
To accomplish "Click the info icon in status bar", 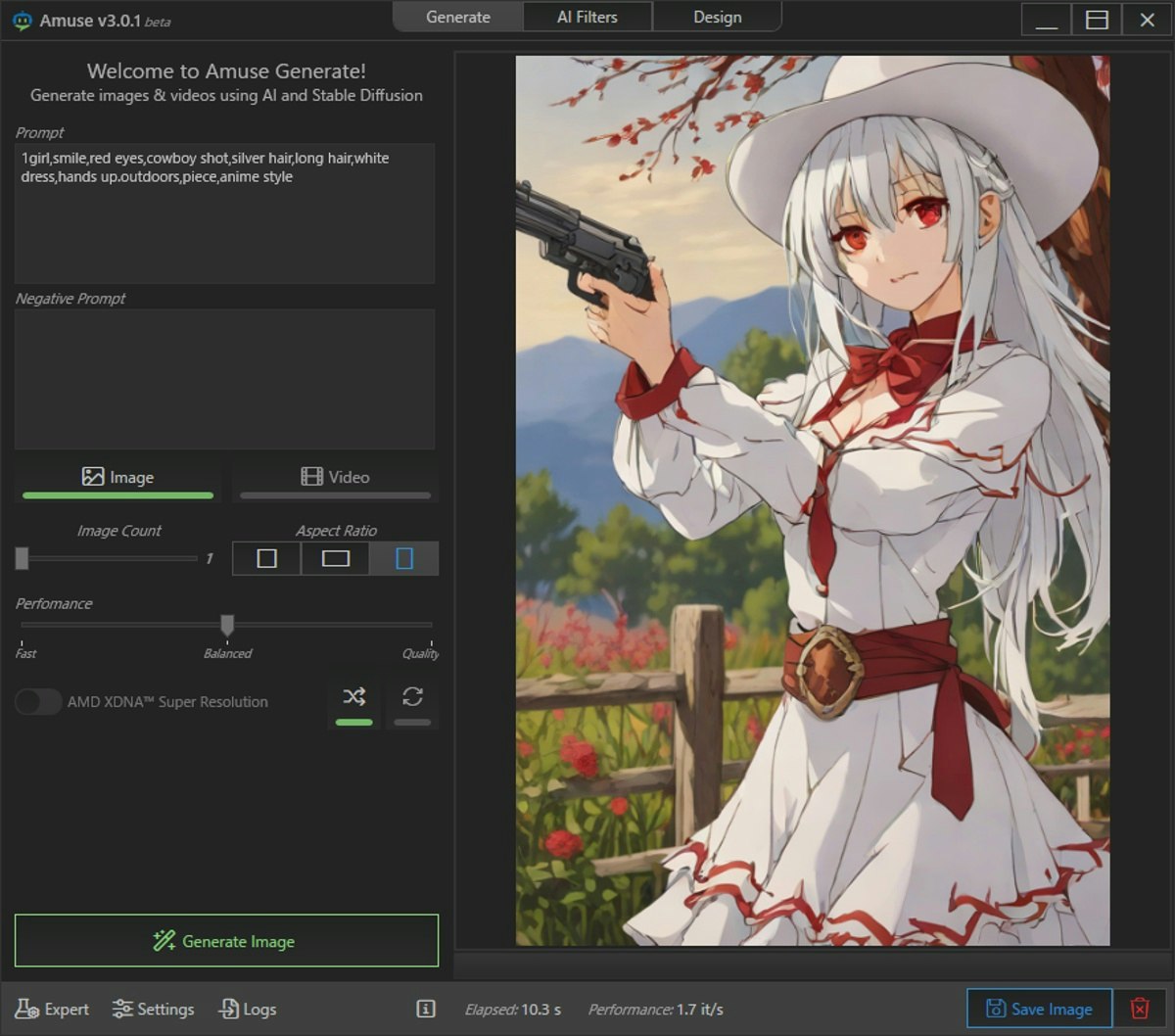I will point(425,1009).
